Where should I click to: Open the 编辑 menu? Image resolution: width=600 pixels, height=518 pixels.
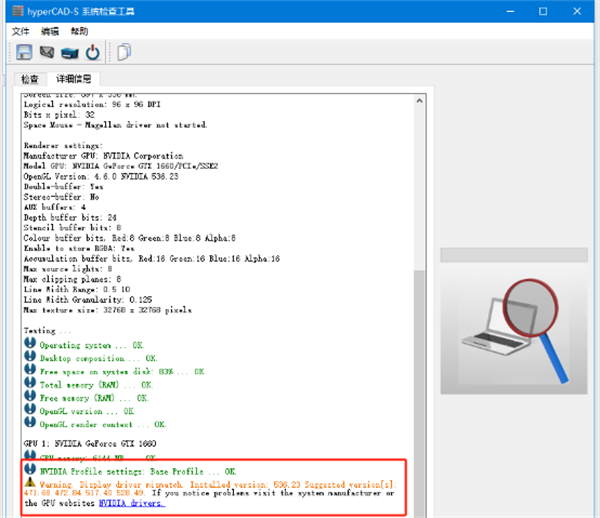pos(50,31)
